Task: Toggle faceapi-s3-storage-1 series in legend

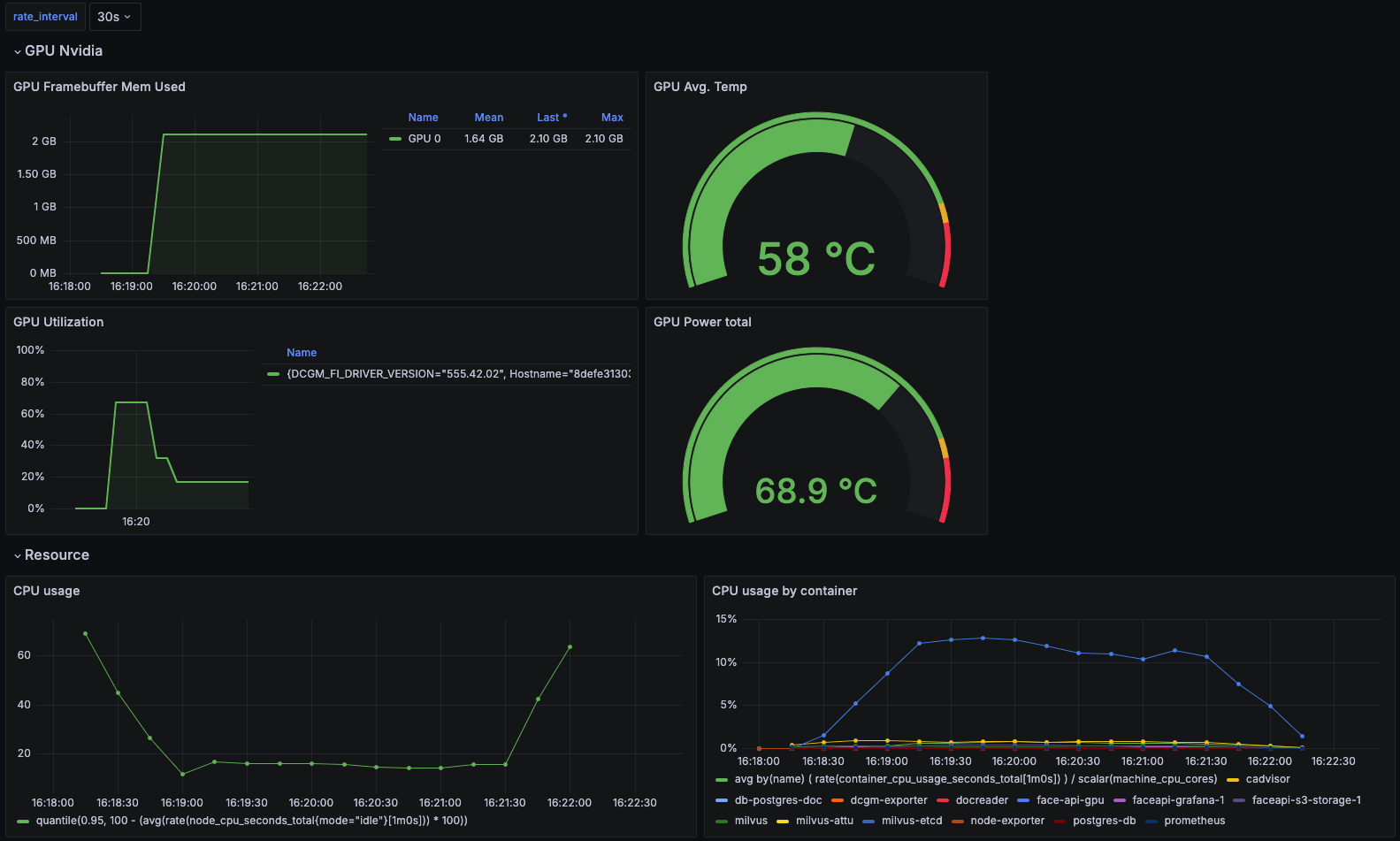Action: (x=1306, y=800)
